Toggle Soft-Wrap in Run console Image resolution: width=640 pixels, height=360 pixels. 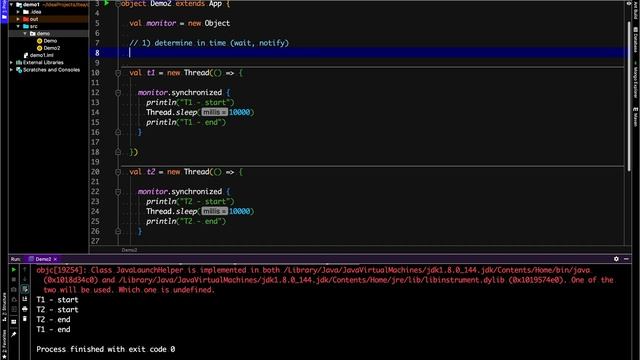pos(25,289)
